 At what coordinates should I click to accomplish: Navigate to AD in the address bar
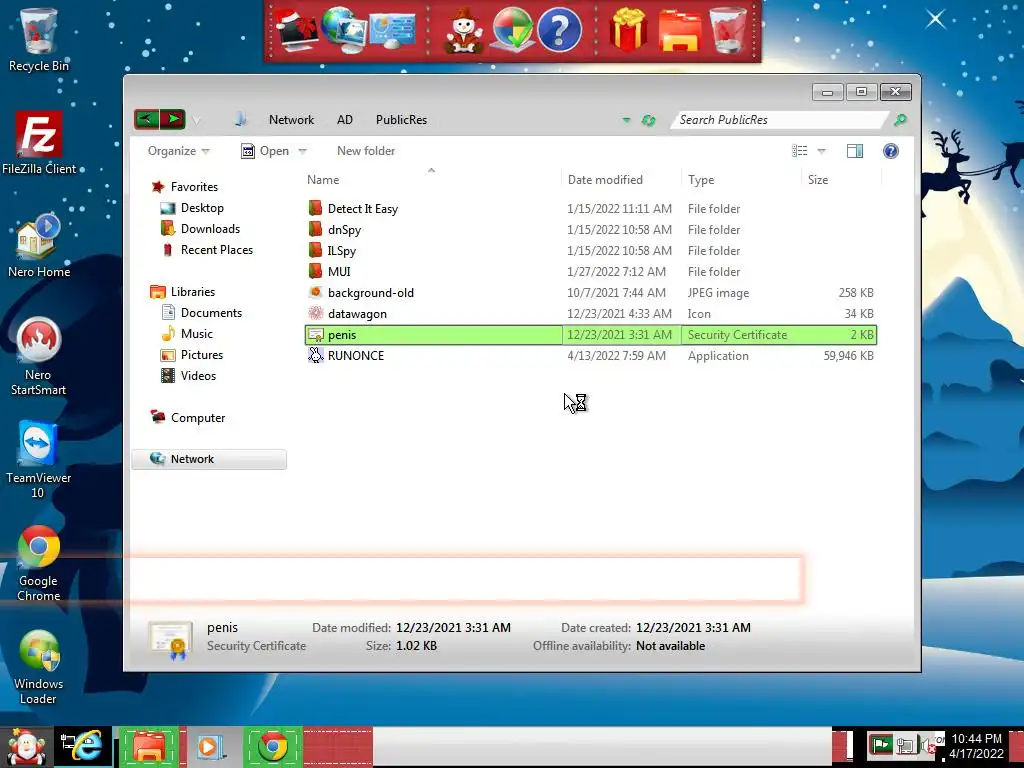pos(345,120)
